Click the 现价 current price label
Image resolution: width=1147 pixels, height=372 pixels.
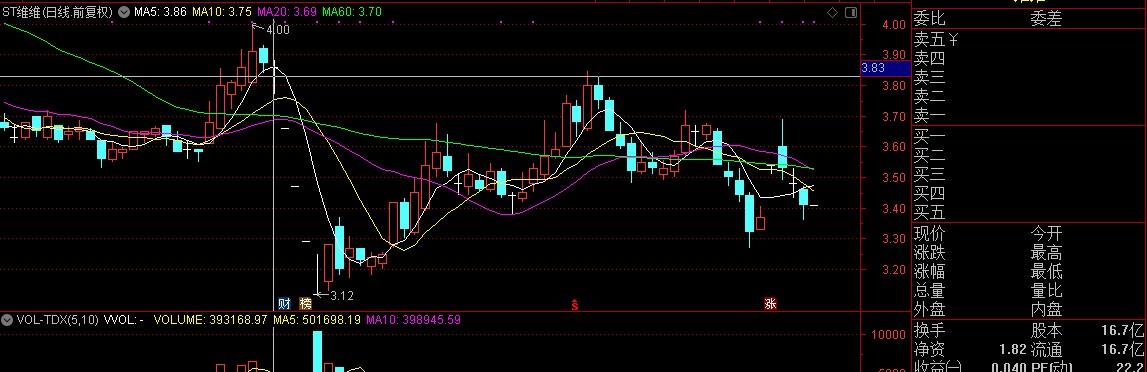coord(929,234)
